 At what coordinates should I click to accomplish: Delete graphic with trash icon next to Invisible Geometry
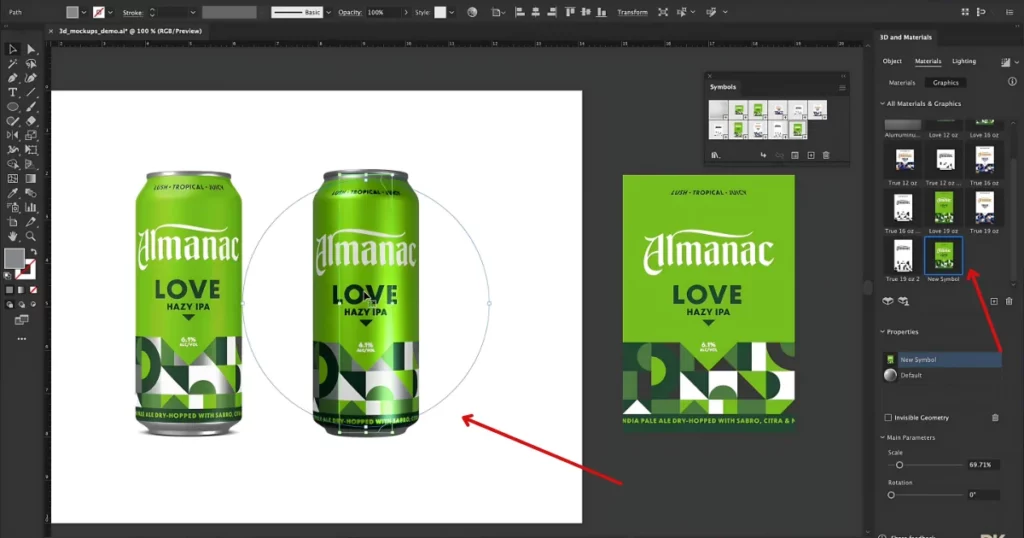coord(995,418)
